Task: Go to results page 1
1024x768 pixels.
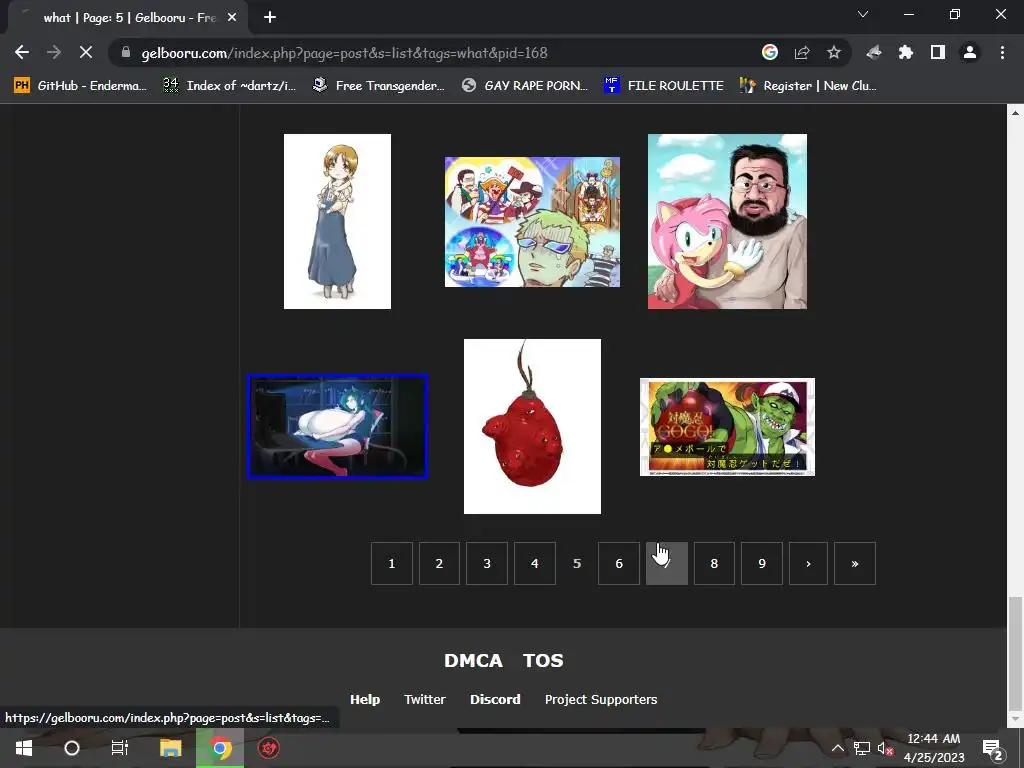Action: coord(391,563)
